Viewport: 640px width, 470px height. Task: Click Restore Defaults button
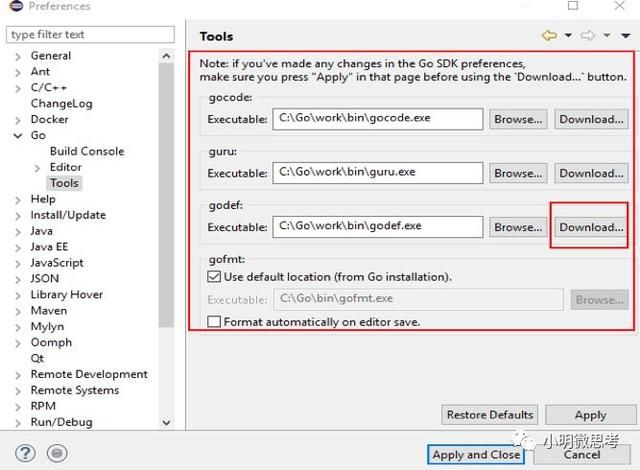[x=490, y=414]
